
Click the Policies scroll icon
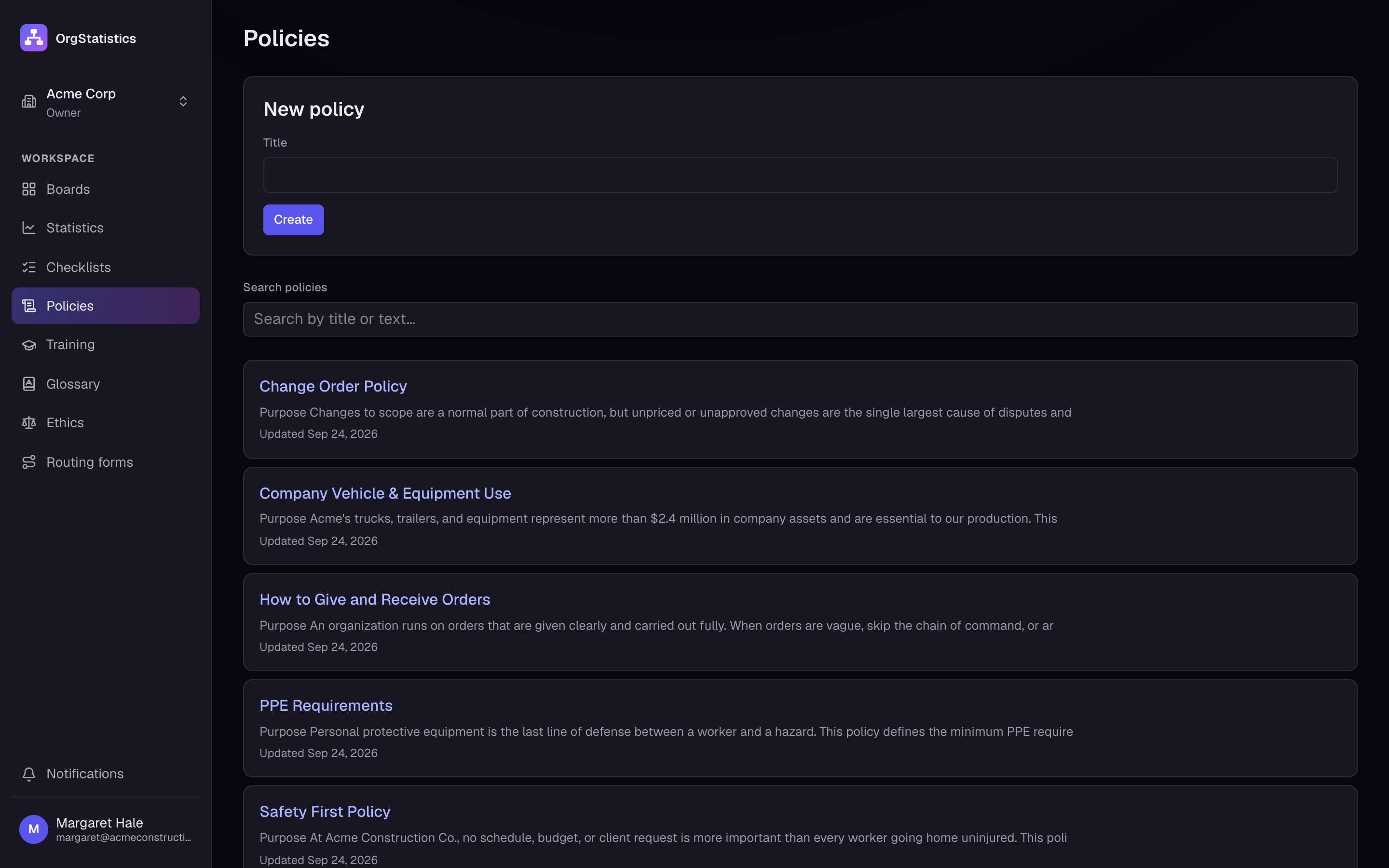coord(29,306)
